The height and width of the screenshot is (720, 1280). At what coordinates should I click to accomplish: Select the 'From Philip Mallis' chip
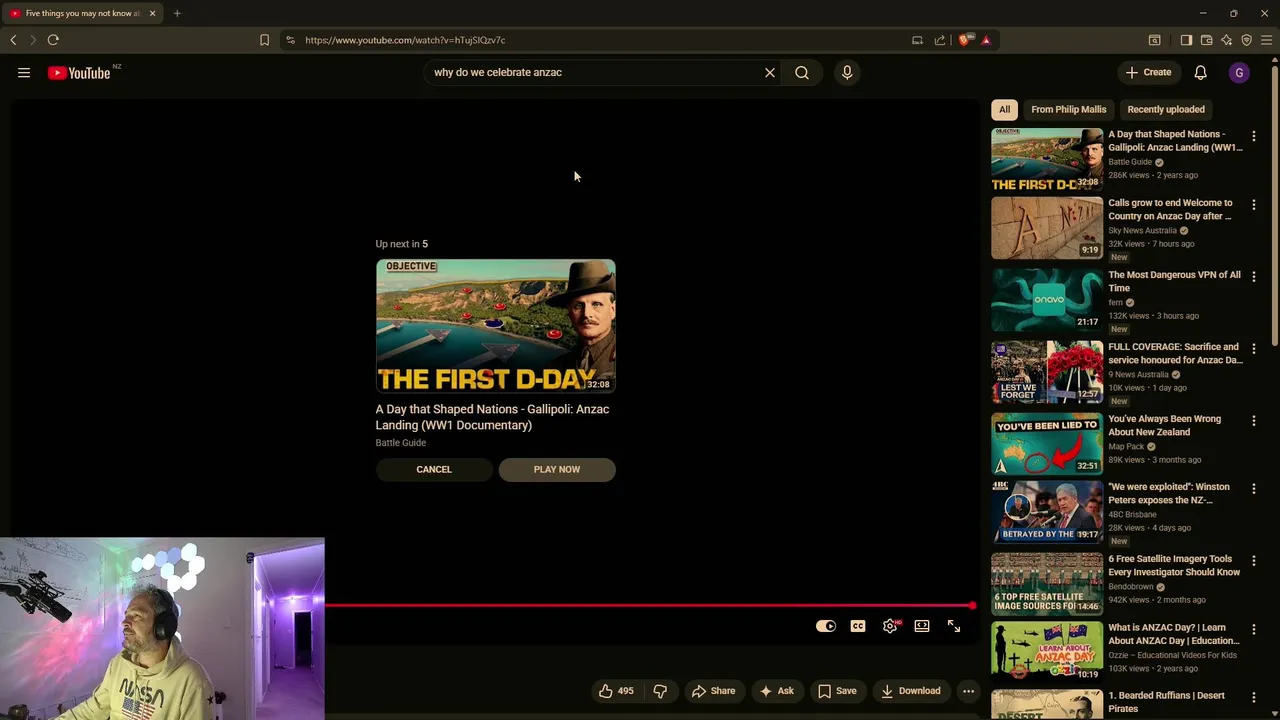click(1069, 109)
